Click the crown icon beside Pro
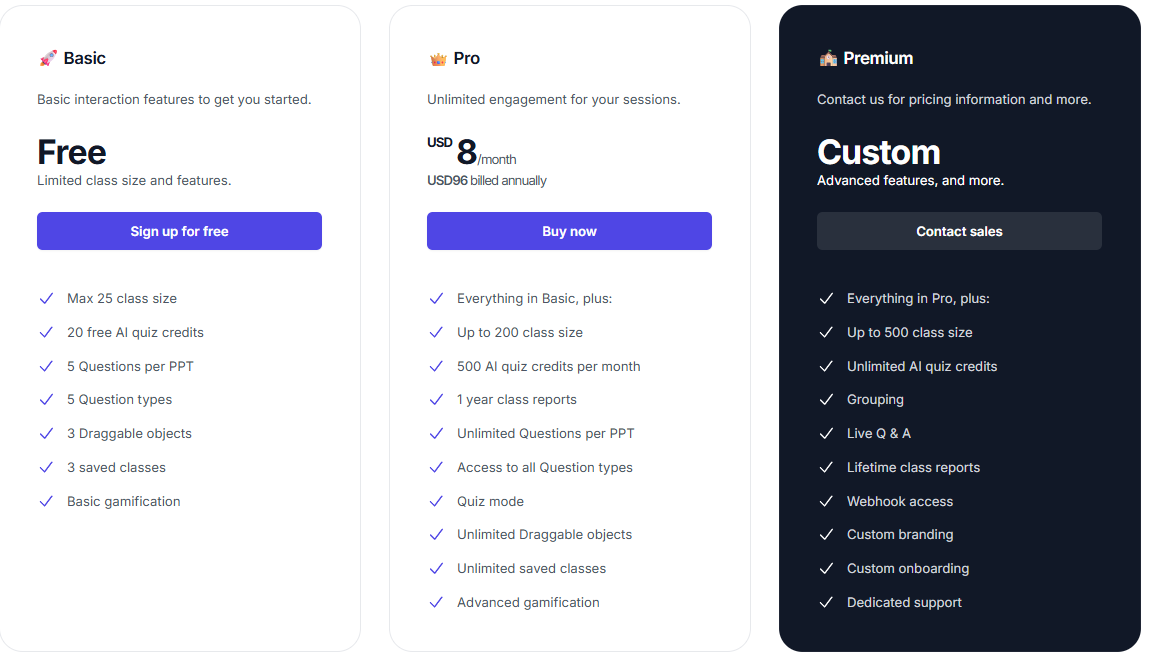 coord(438,59)
